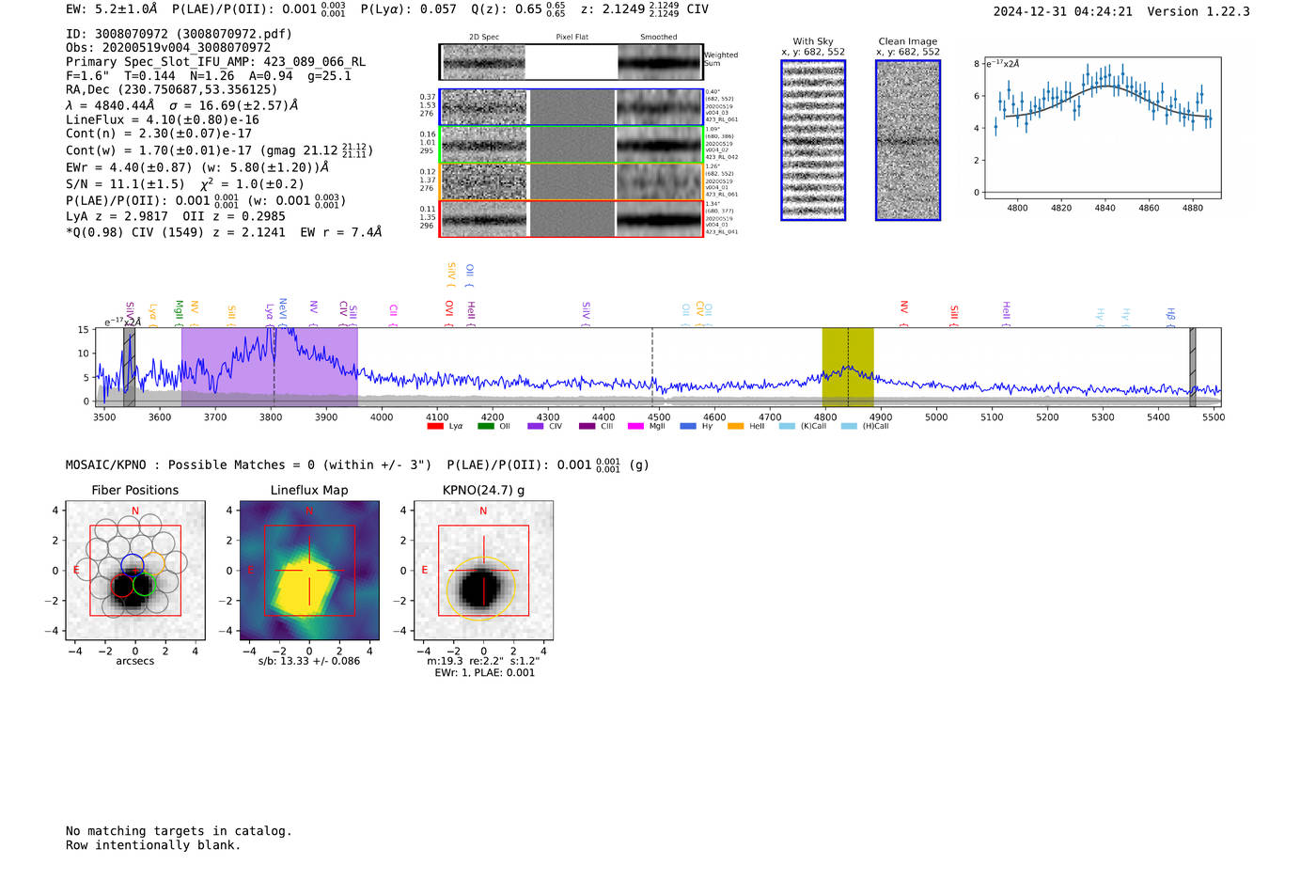Image resolution: width=1316 pixels, height=896 pixels.
Task: Click the (H)CaII legend swatch
Action: click(849, 426)
